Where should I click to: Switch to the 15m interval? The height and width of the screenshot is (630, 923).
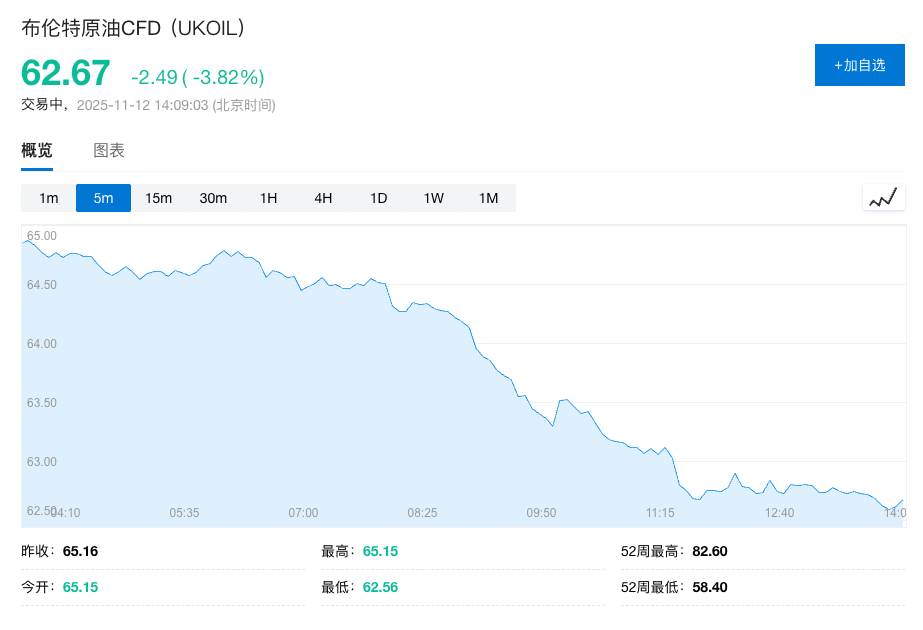[158, 198]
